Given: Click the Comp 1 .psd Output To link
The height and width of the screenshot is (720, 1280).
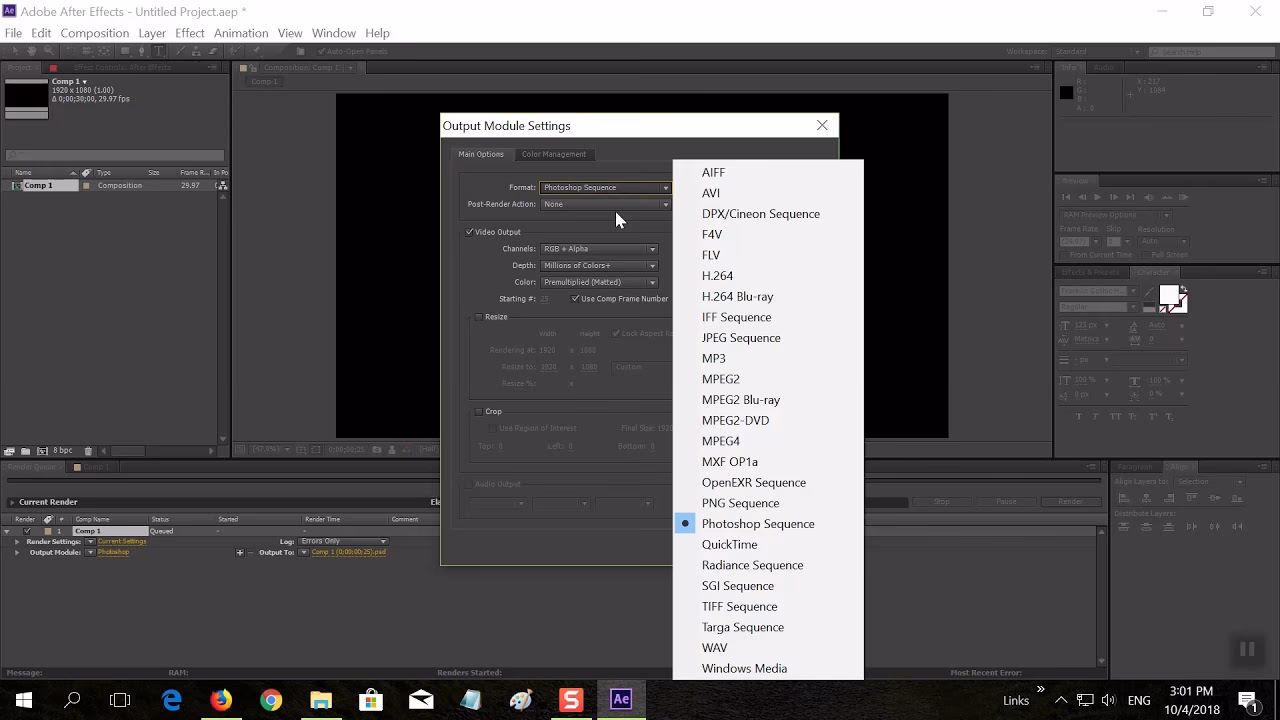Looking at the screenshot, I should tap(348, 552).
